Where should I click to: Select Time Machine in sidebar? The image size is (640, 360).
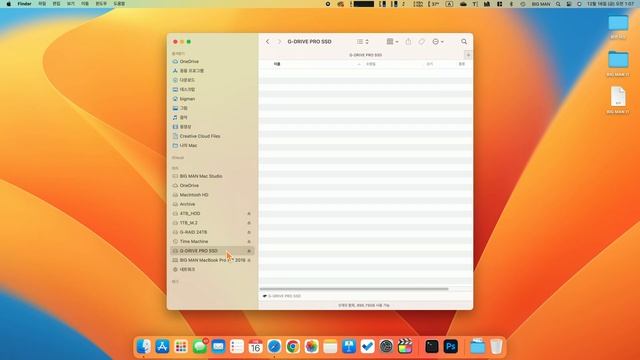(194, 242)
